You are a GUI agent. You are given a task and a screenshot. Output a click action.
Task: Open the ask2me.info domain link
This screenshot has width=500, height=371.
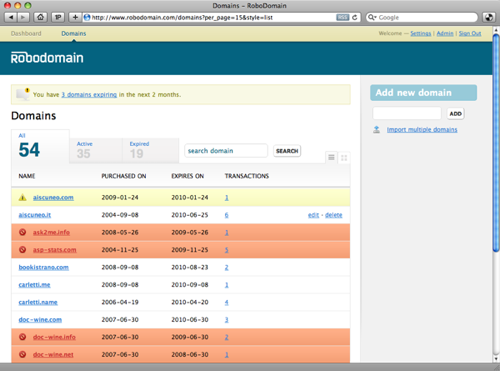click(x=51, y=232)
